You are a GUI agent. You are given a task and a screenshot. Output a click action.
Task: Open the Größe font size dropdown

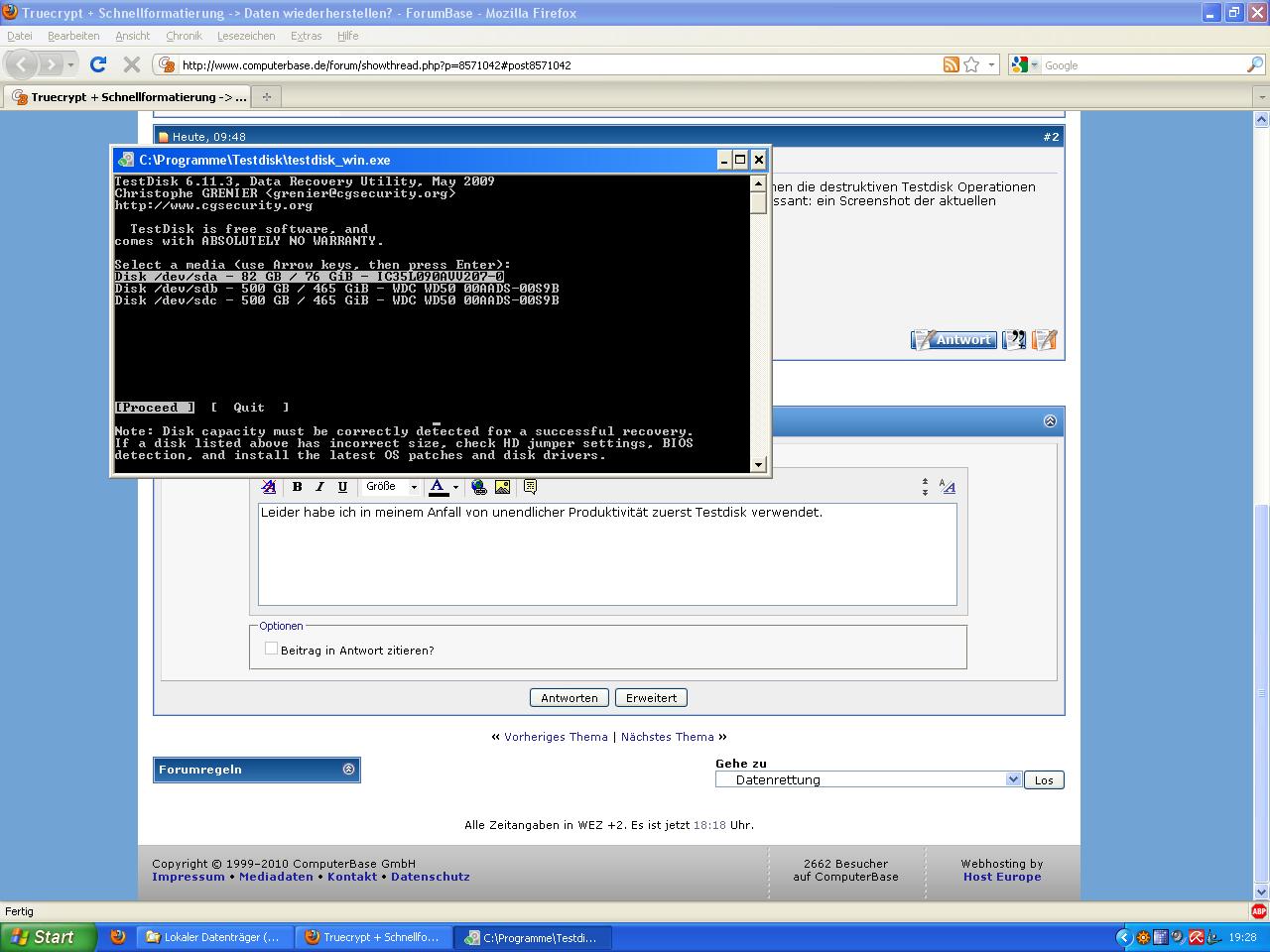(x=392, y=486)
